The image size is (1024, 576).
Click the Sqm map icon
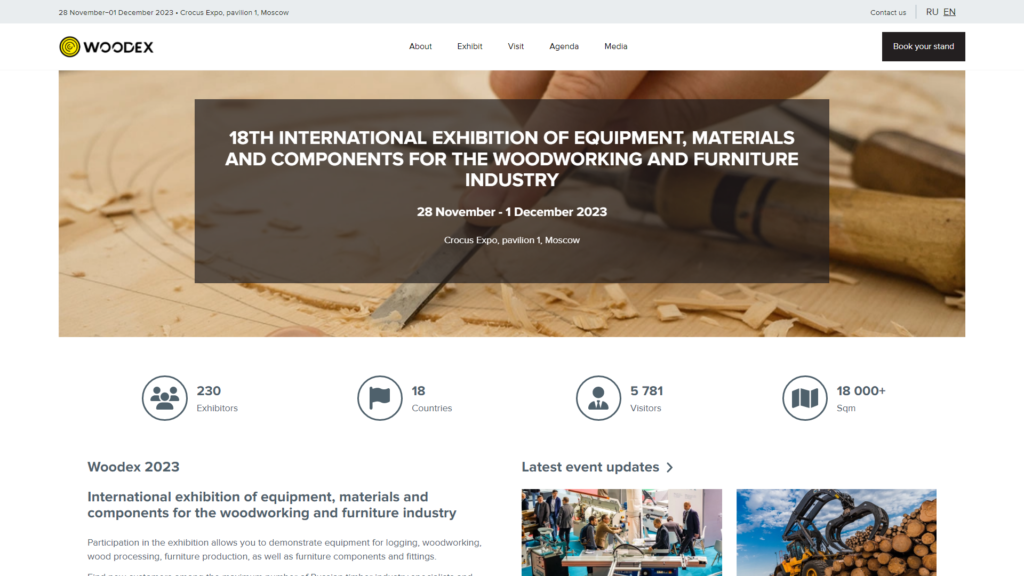click(805, 398)
